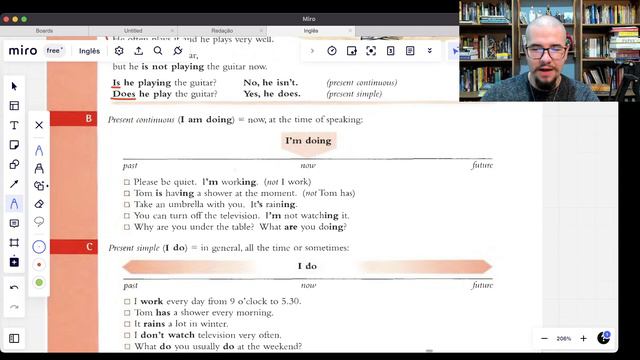The image size is (640, 360).
Task: Open the export board icon
Action: click(139, 51)
